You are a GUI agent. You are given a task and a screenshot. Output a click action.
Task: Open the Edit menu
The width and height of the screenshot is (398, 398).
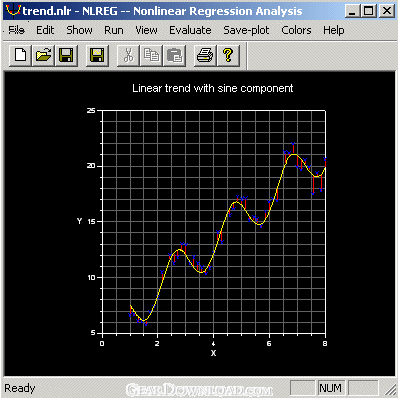coord(45,30)
